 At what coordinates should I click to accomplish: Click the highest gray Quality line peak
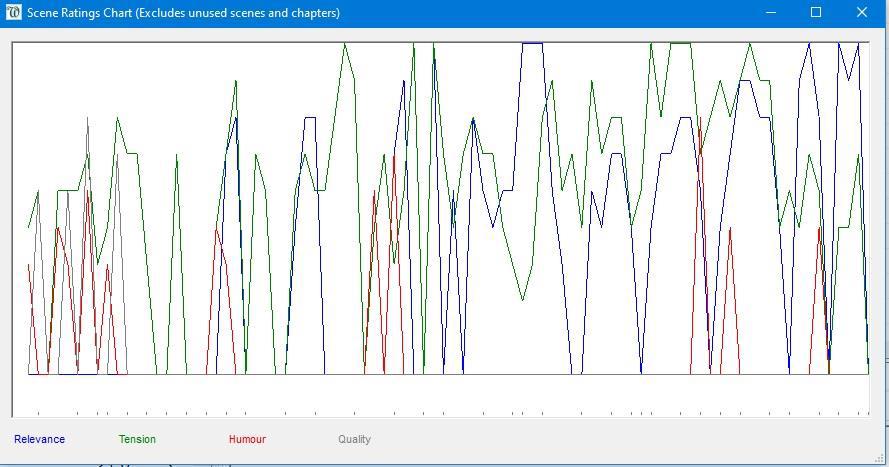88,118
